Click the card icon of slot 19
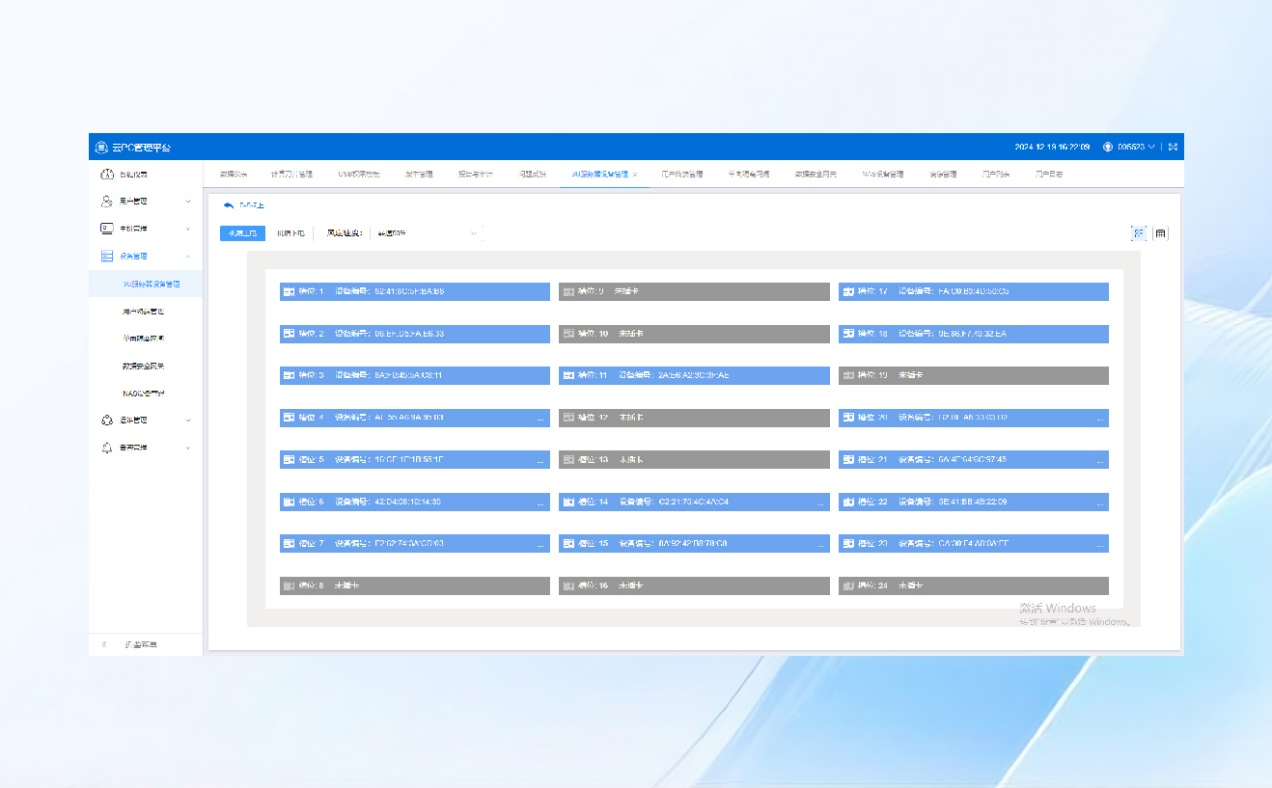 [849, 376]
